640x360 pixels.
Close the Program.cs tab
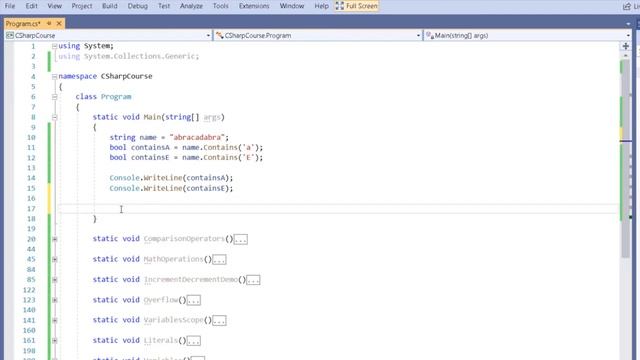59,24
